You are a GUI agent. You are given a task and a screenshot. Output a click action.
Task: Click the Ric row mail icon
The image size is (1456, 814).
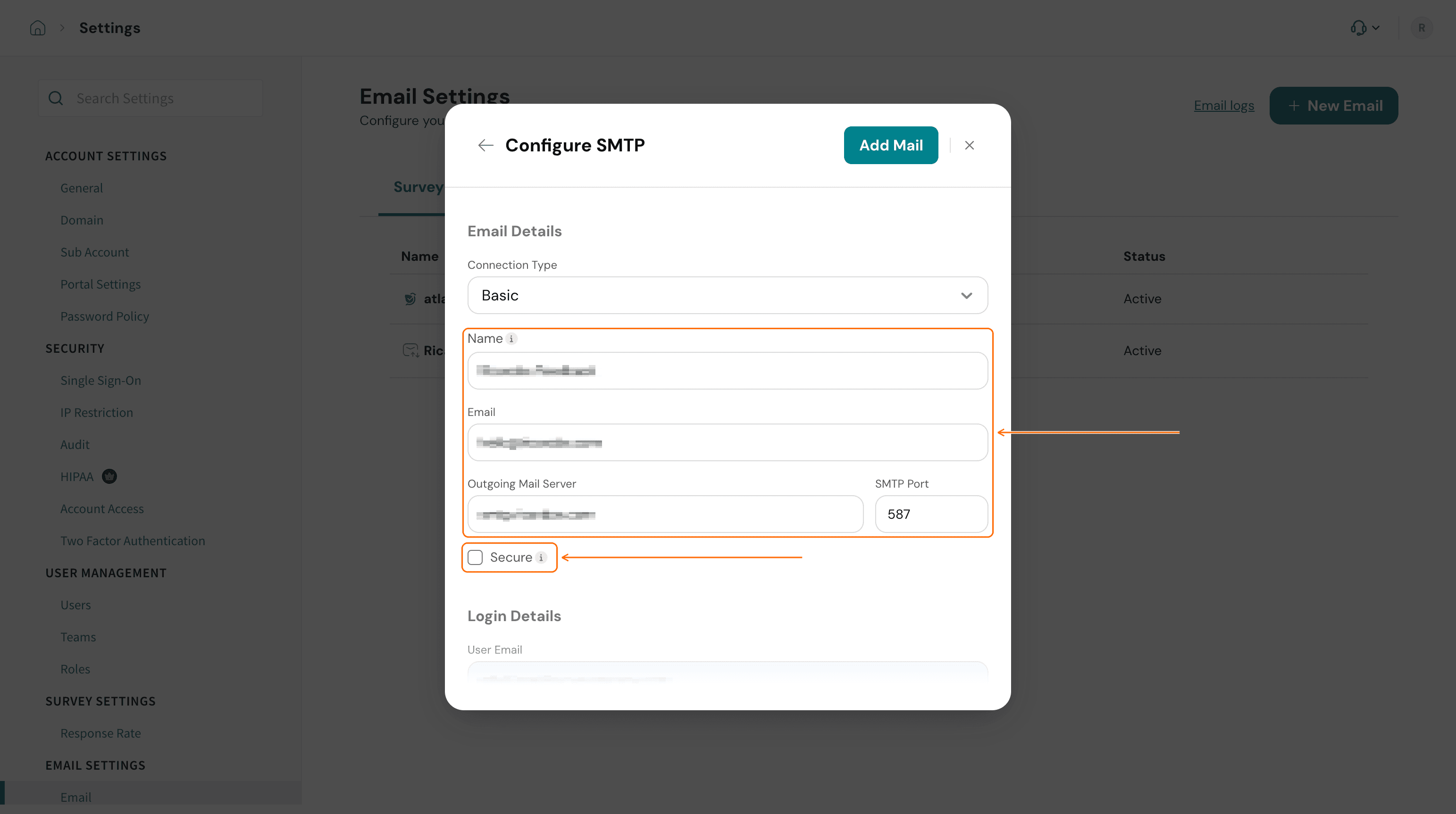[410, 351]
